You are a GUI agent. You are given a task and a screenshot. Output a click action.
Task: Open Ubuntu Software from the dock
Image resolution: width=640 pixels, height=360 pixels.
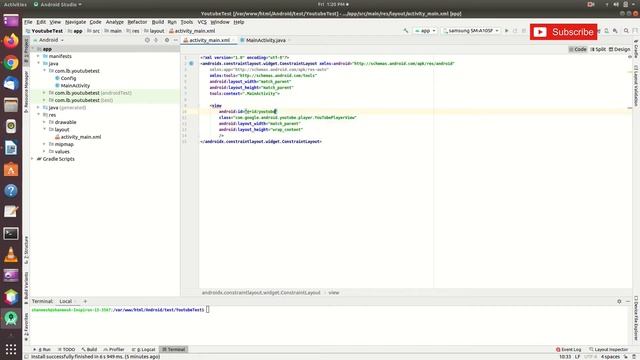[x=11, y=169]
